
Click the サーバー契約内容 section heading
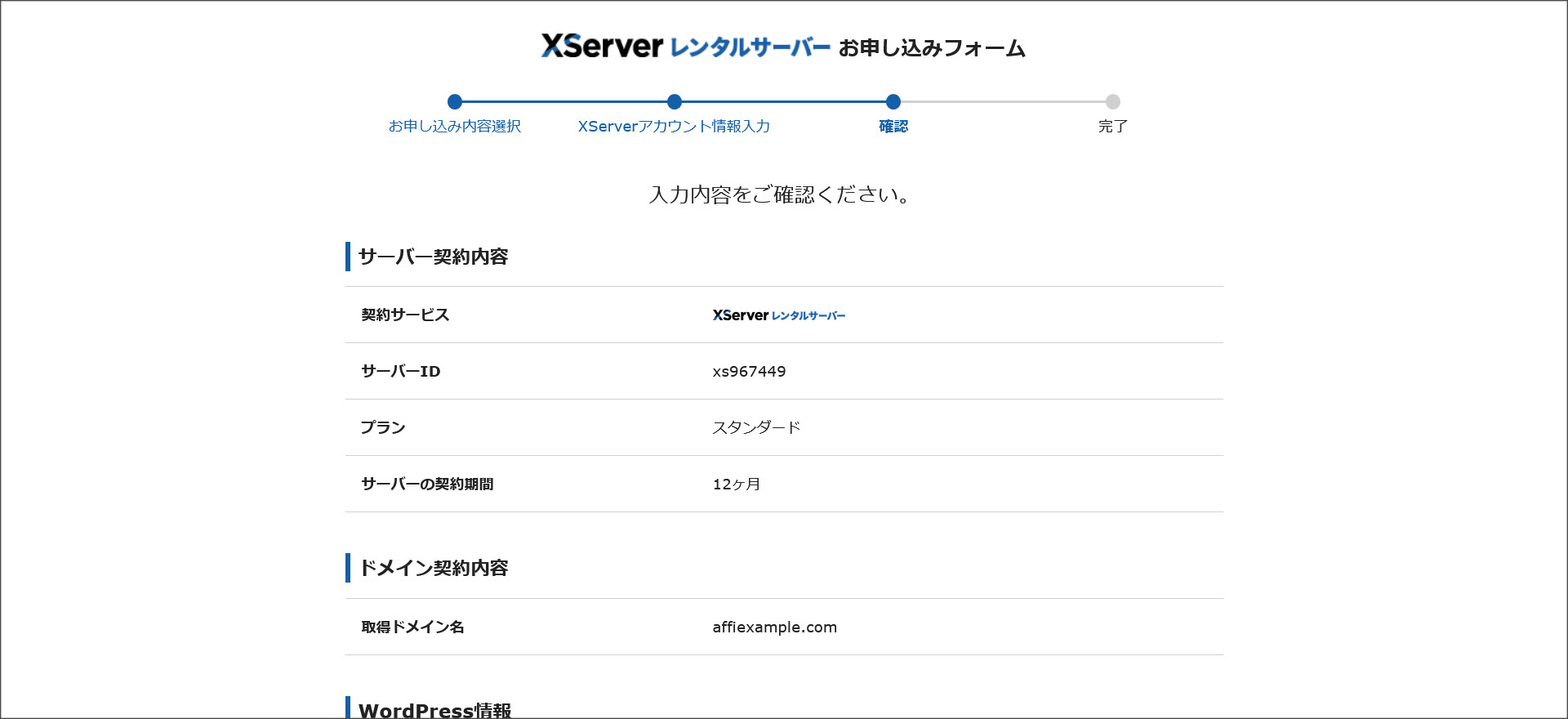coord(433,257)
